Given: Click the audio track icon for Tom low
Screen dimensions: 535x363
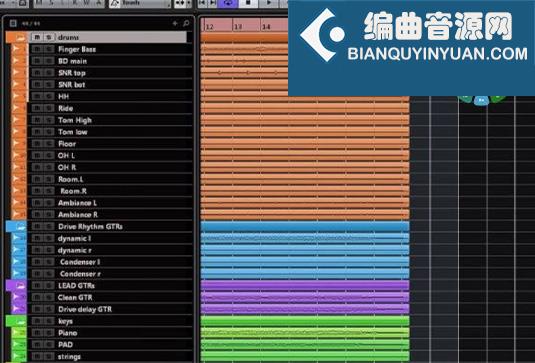Looking at the screenshot, I should pos(16,132).
